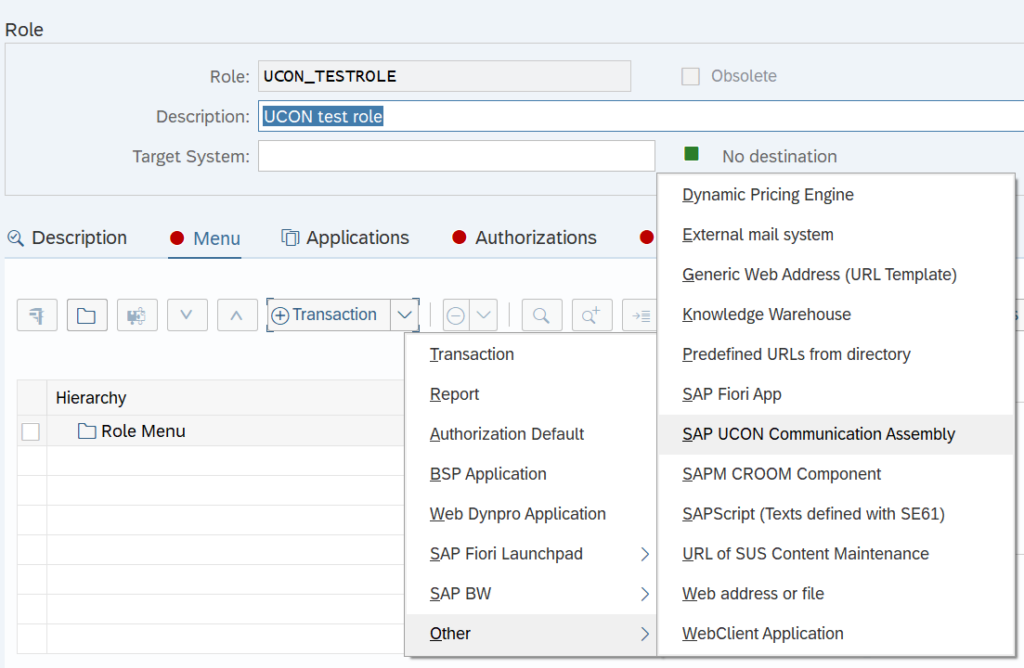Click the Add Transaction button
This screenshot has width=1024, height=668.
(x=330, y=315)
